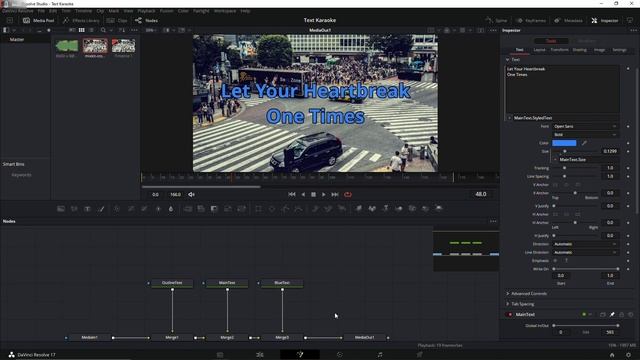Lock the MainText tool controls

tap(622, 315)
